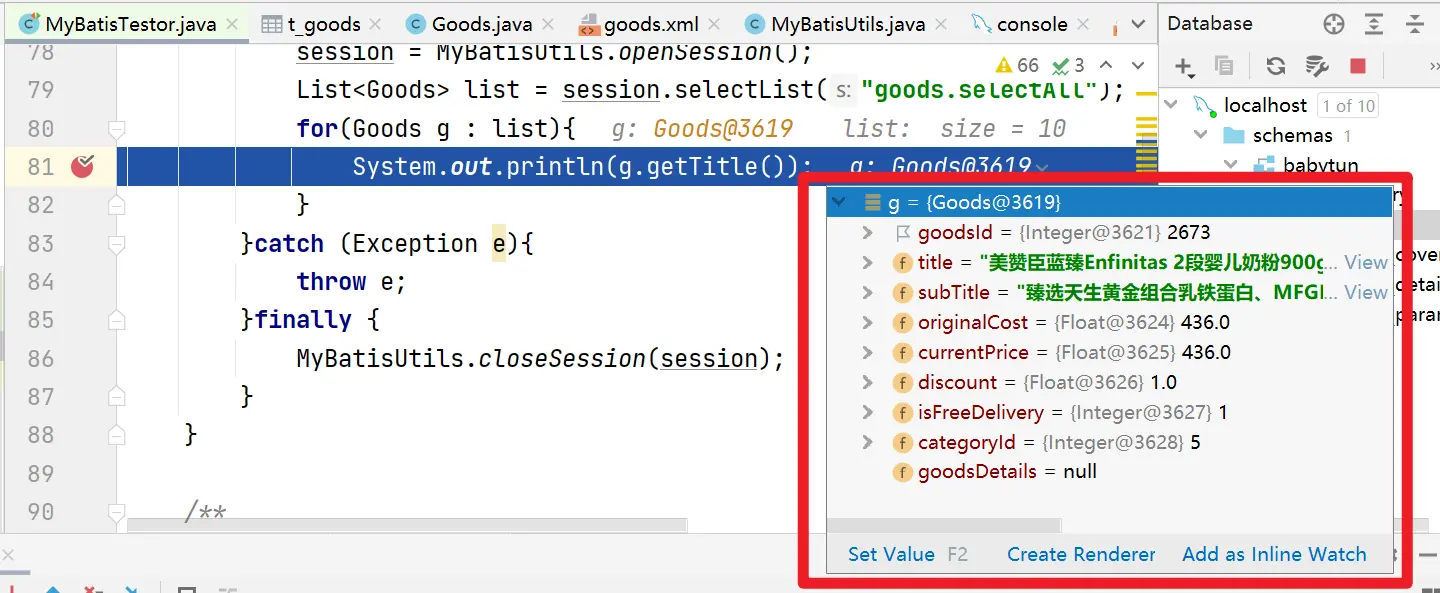Open inline g: Goods@3619 hint dropdown arrow
This screenshot has width=1440, height=593.
(x=1043, y=168)
